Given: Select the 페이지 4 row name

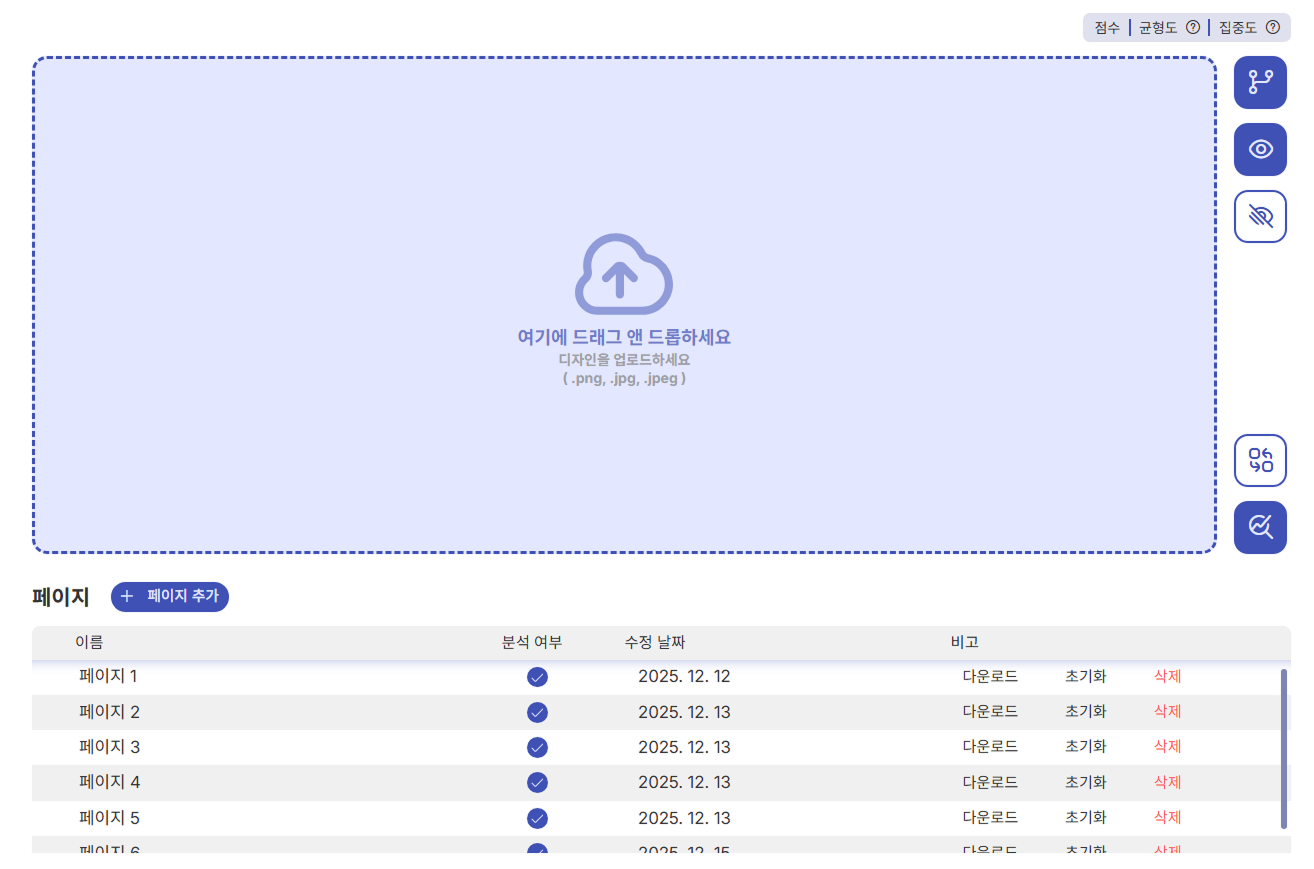Looking at the screenshot, I should (109, 782).
